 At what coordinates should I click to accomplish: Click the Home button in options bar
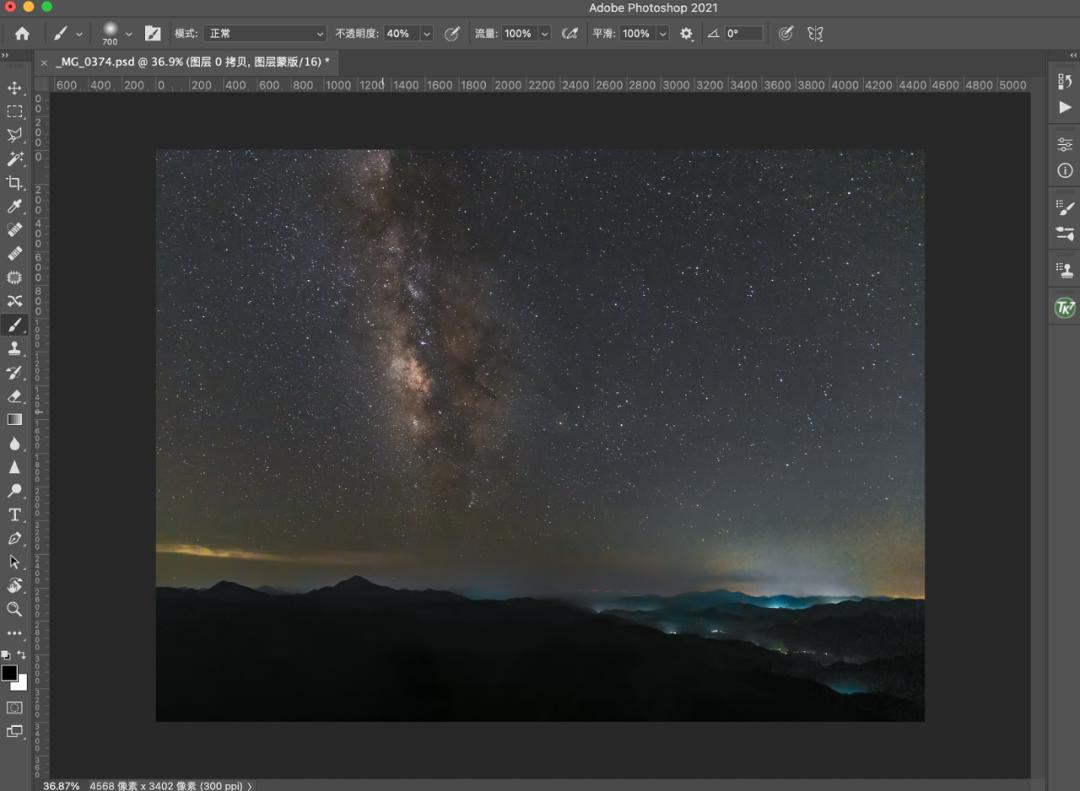[x=22, y=33]
